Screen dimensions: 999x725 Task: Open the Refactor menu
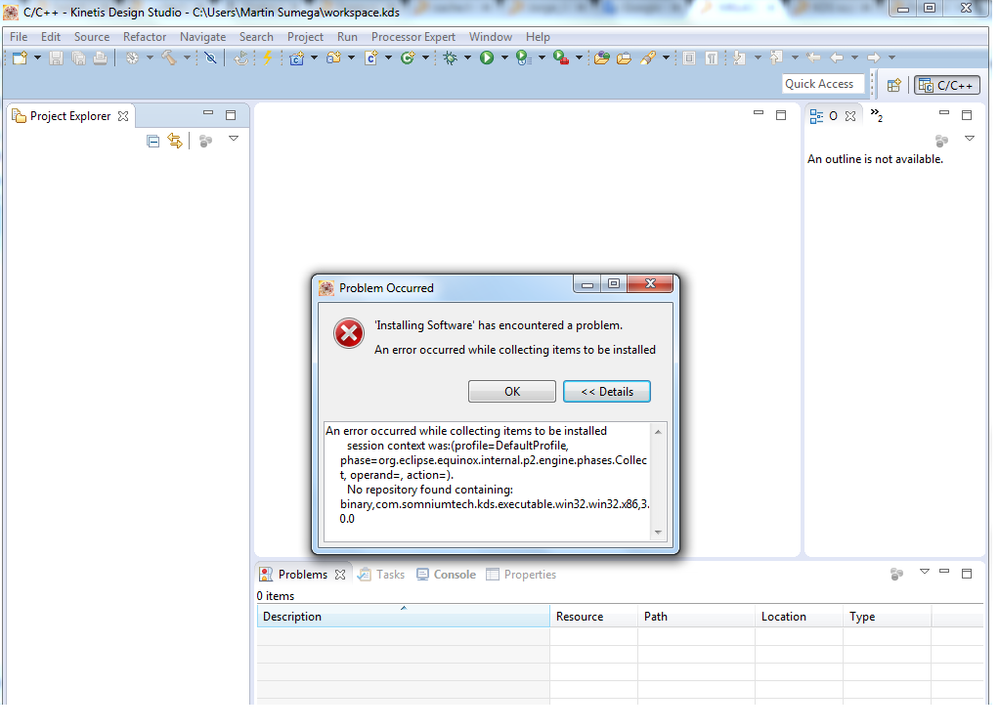(145, 37)
